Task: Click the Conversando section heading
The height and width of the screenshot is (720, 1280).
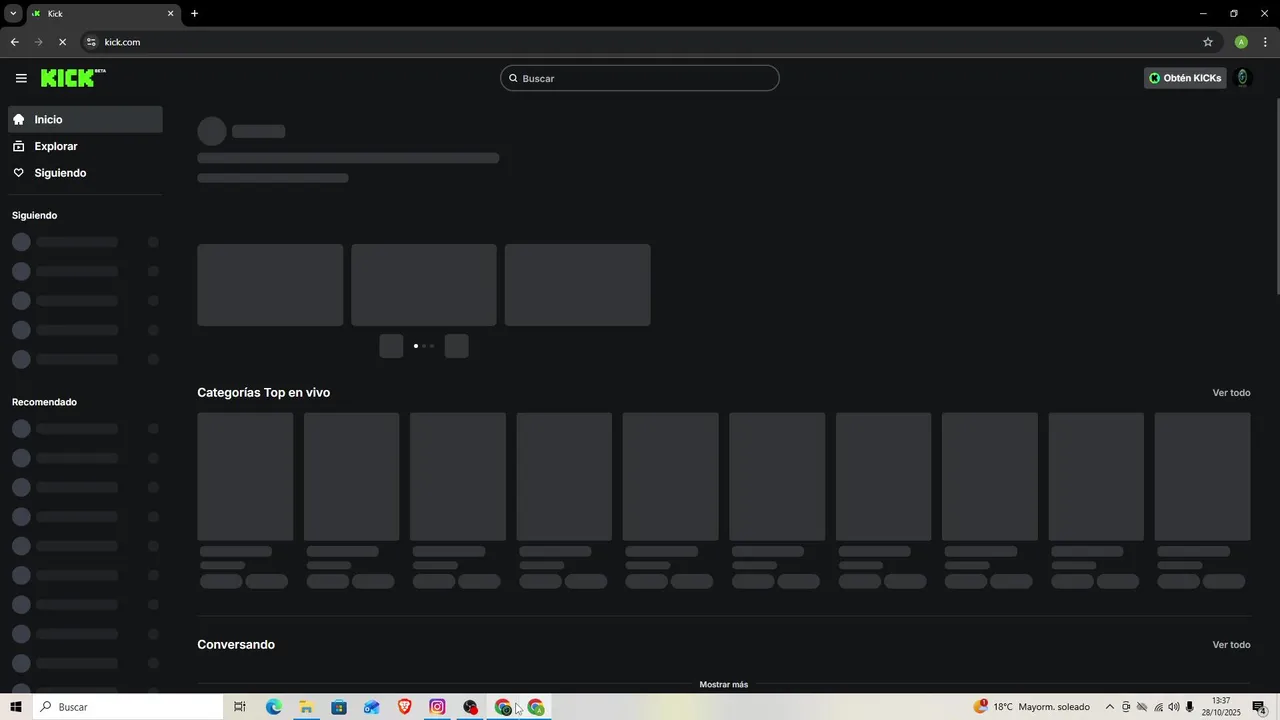Action: click(x=236, y=645)
